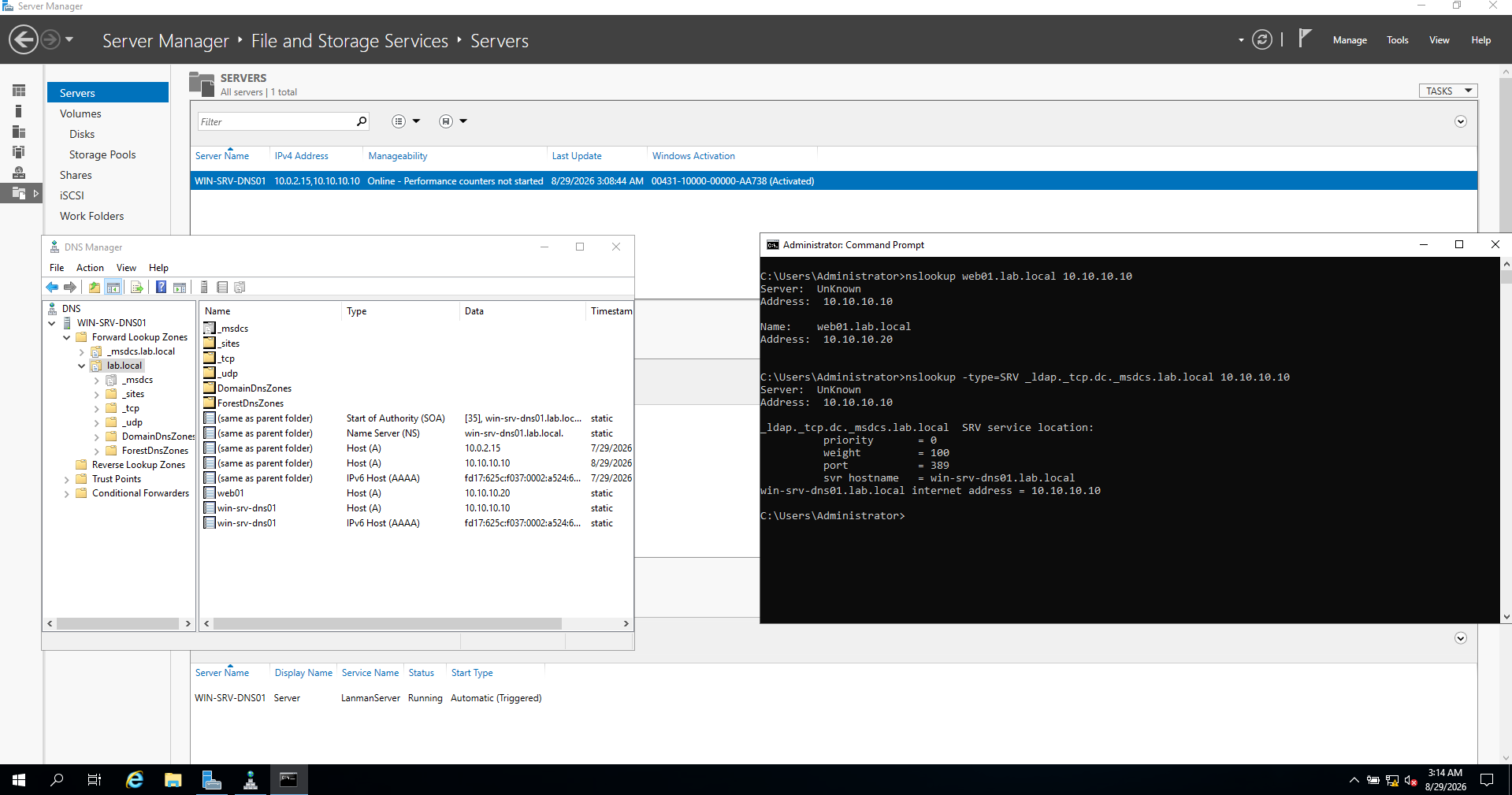Expand the Conditional Forwarders tree node
The height and width of the screenshot is (795, 1512).
[x=67, y=493]
